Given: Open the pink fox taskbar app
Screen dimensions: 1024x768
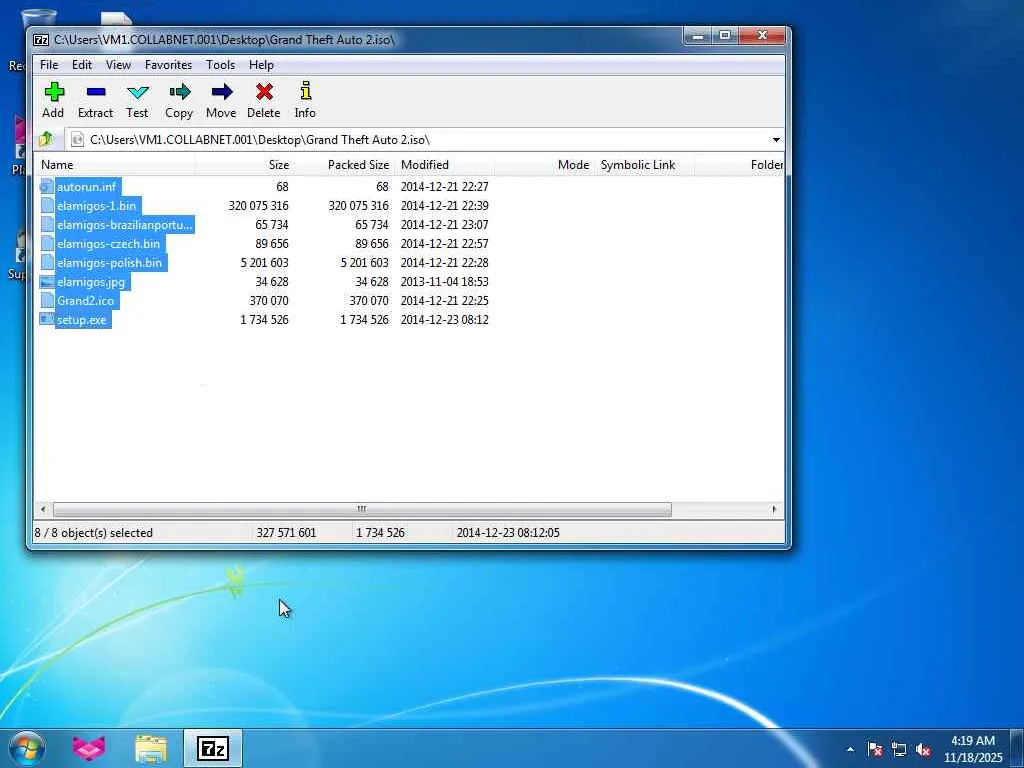Looking at the screenshot, I should pyautogui.click(x=89, y=748).
